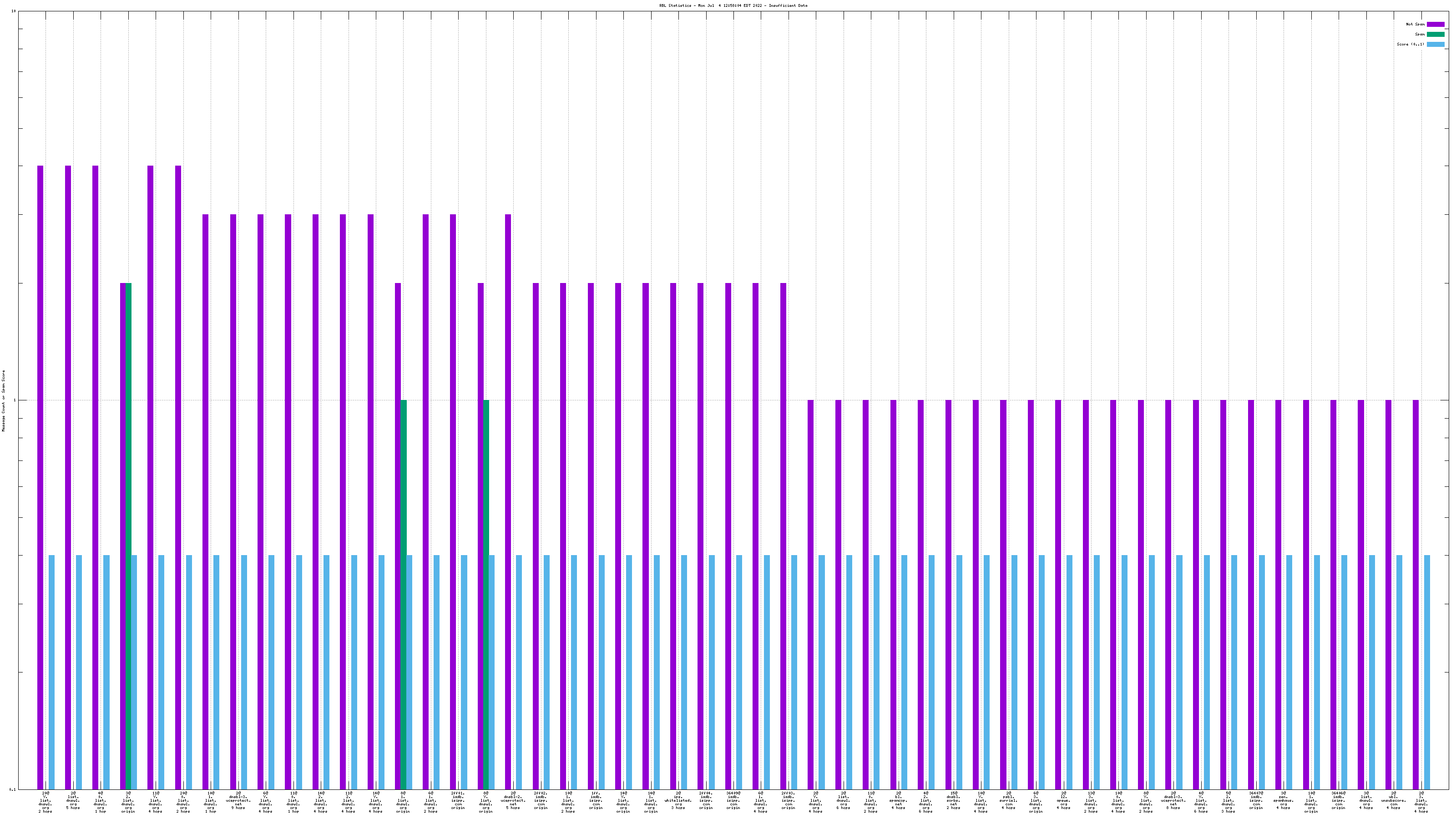
Task: Click the RBL Statistics chart title
Action: [x=733, y=5]
